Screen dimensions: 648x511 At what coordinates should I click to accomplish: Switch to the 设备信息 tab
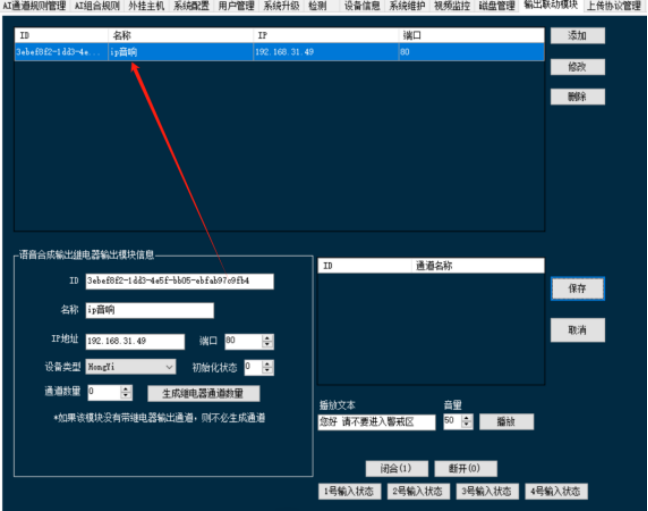pos(362,6)
